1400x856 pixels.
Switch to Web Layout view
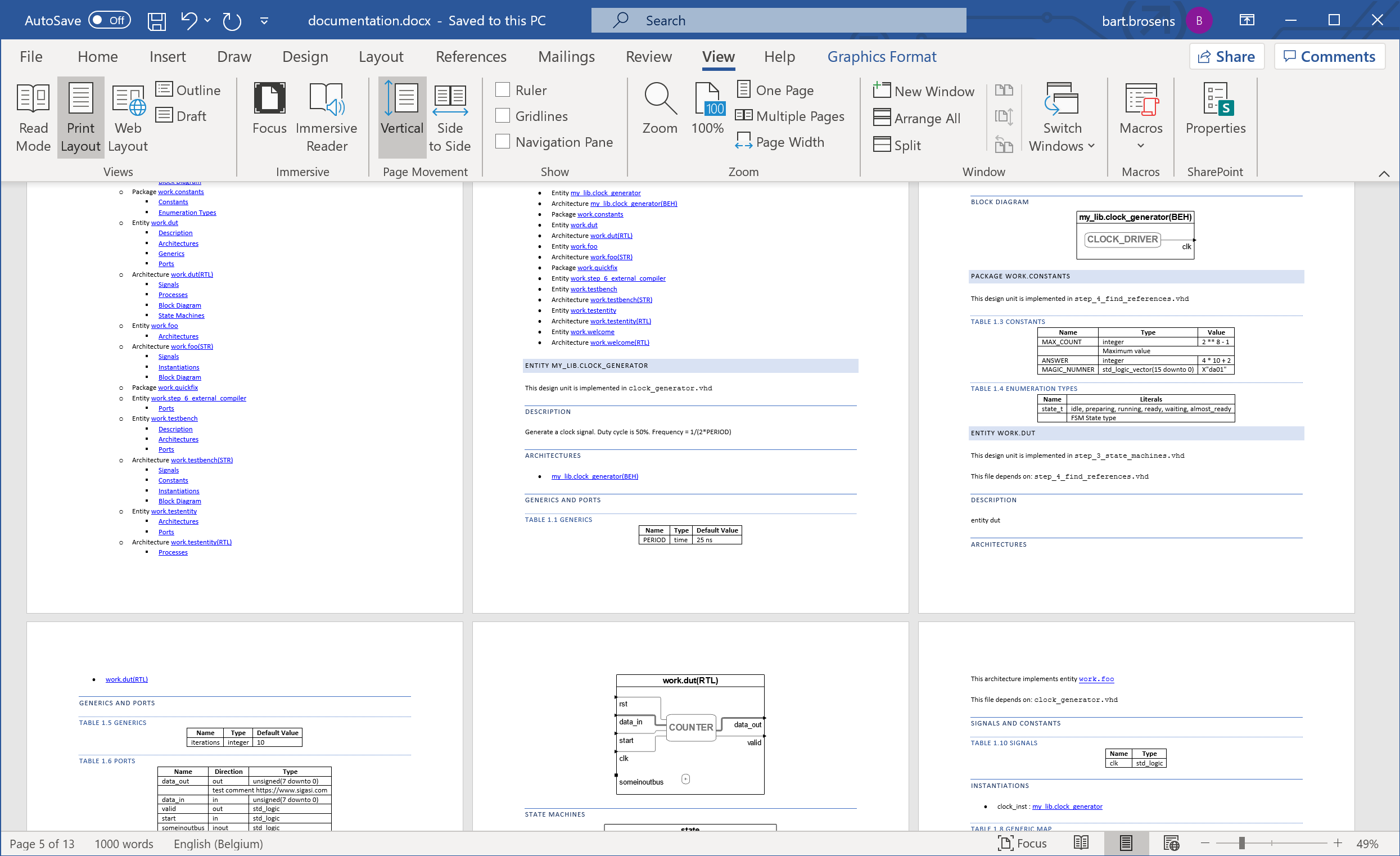tap(128, 118)
